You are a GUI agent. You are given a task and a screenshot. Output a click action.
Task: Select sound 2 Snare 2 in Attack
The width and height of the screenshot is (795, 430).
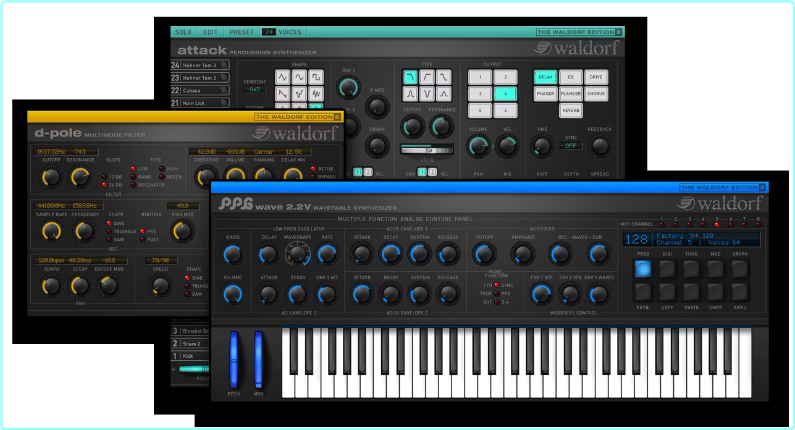190,343
